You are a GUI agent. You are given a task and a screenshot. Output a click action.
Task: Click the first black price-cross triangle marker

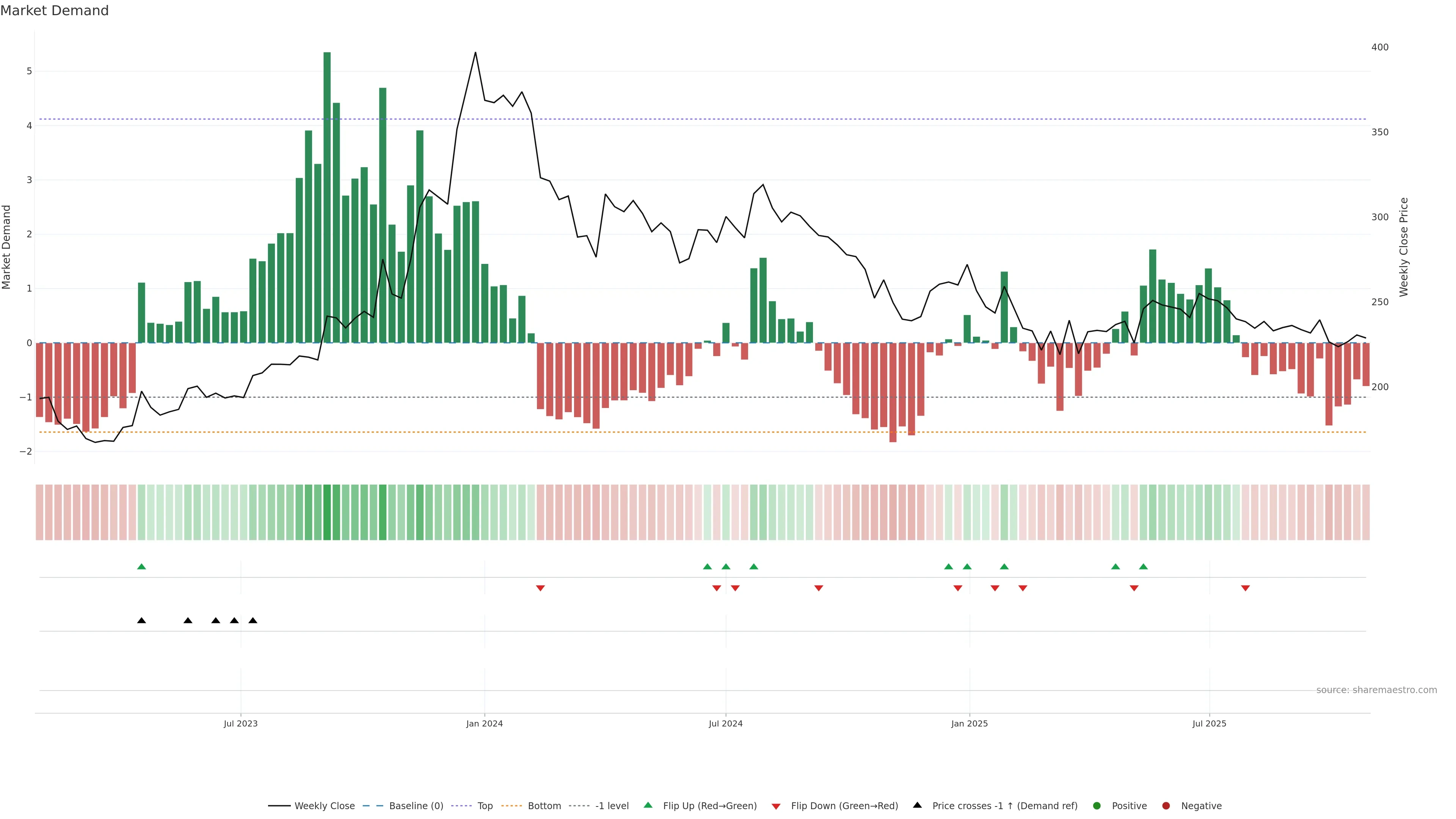[141, 621]
